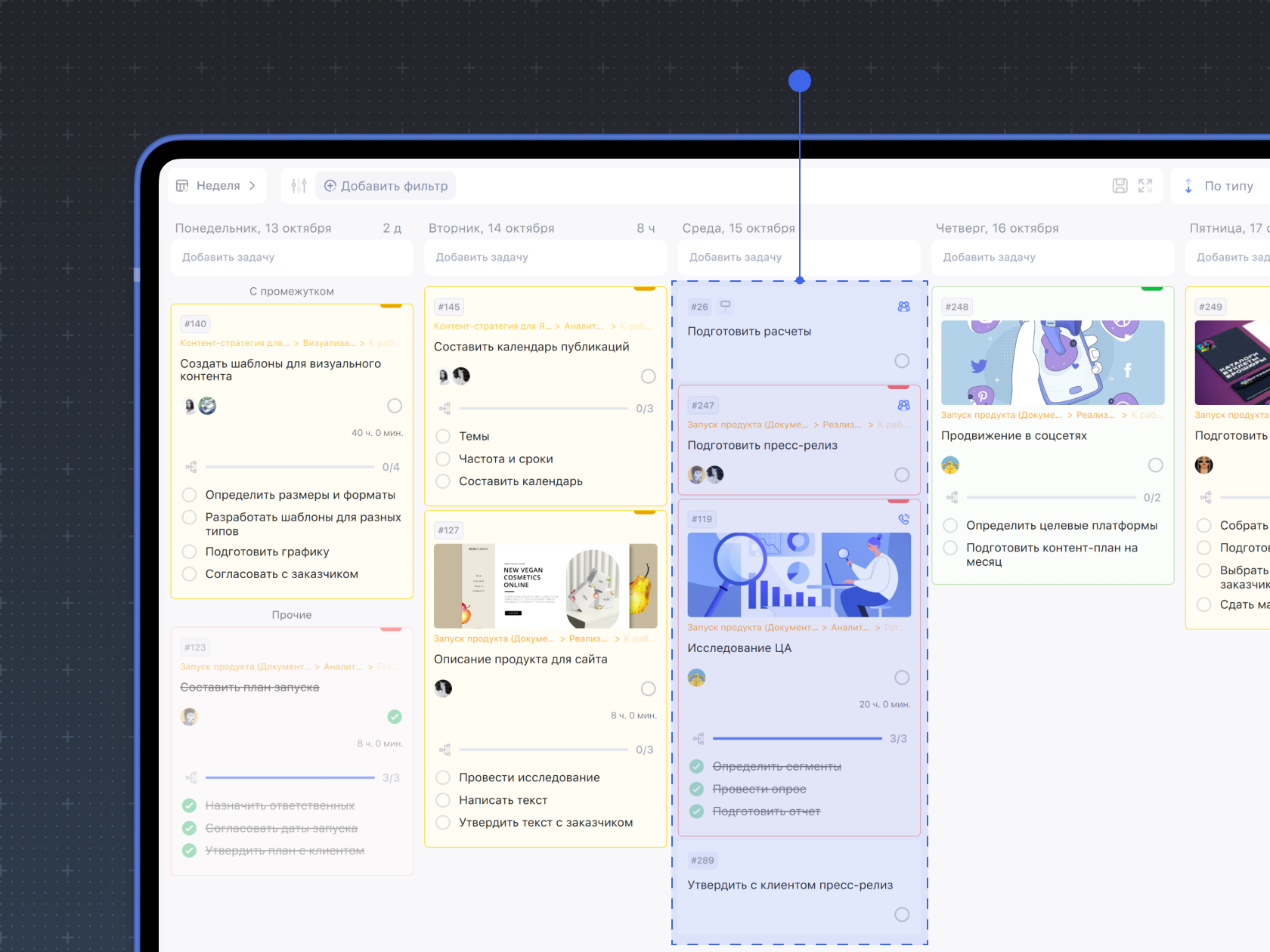Image resolution: width=1270 pixels, height=952 pixels.
Task: Click the subtask tree icon on task #145
Action: pyautogui.click(x=444, y=409)
